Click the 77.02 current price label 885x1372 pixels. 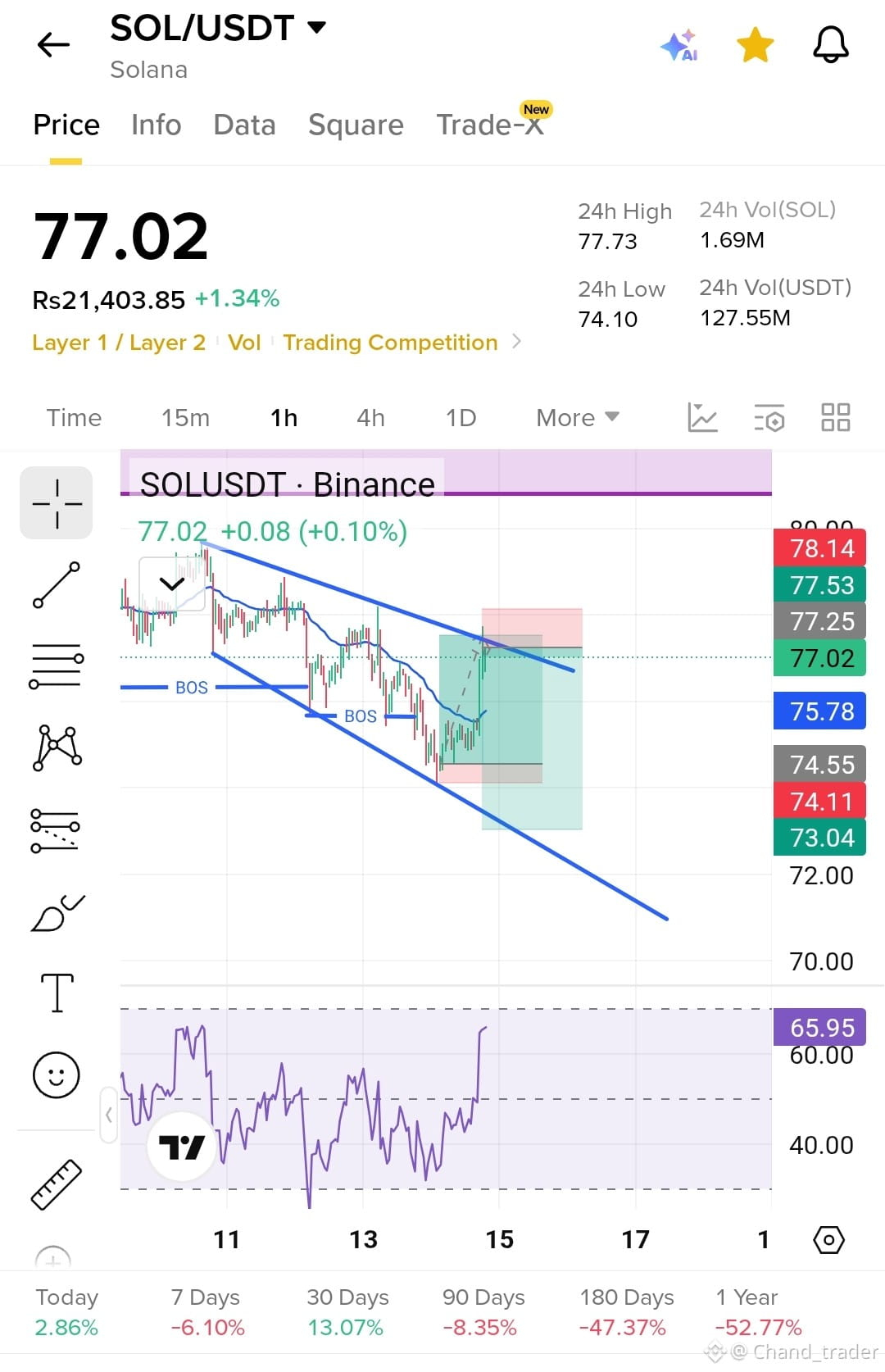(x=819, y=658)
